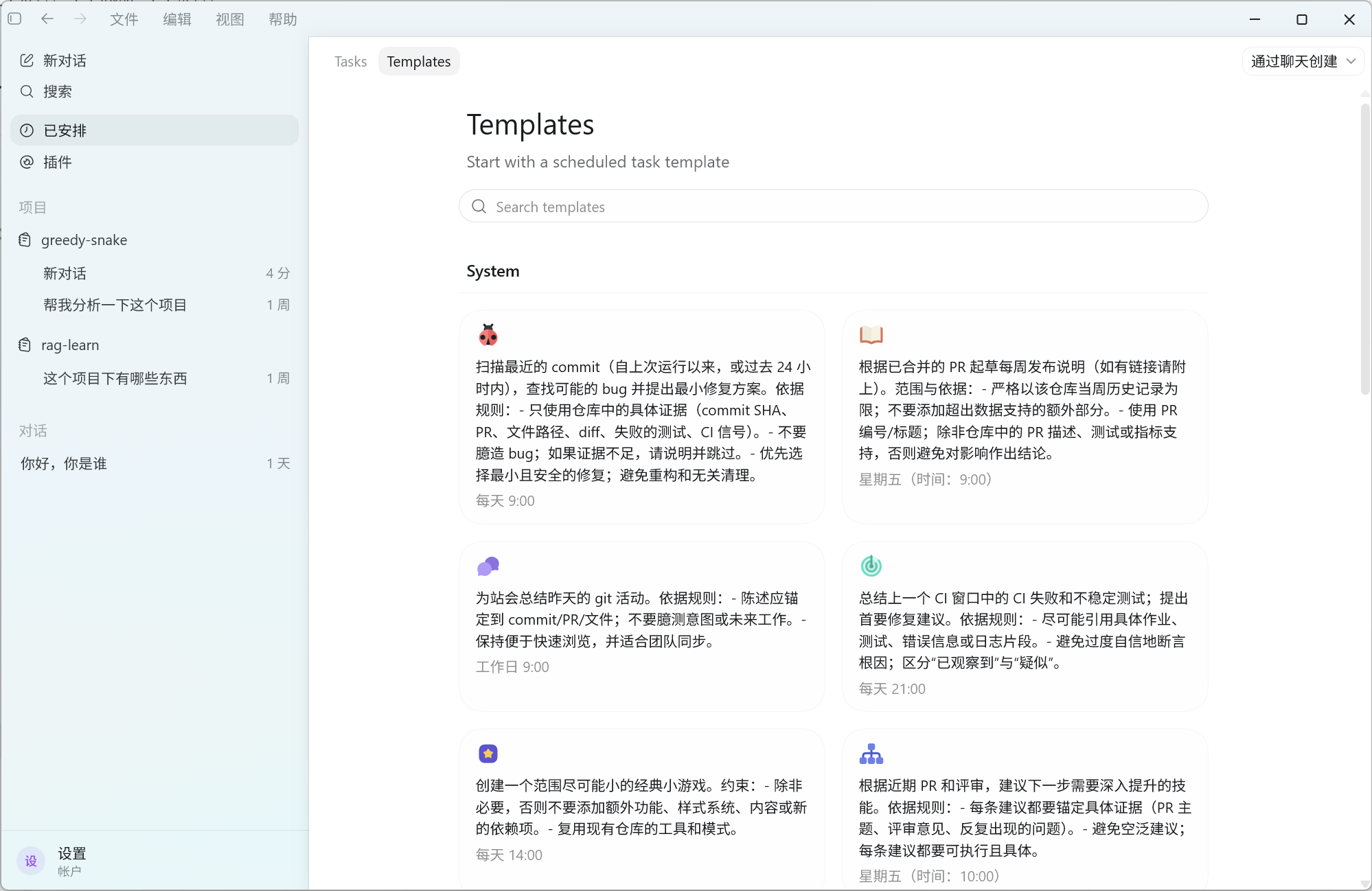The height and width of the screenshot is (891, 1372).
Task: Maximize the application window
Action: tap(1302, 19)
